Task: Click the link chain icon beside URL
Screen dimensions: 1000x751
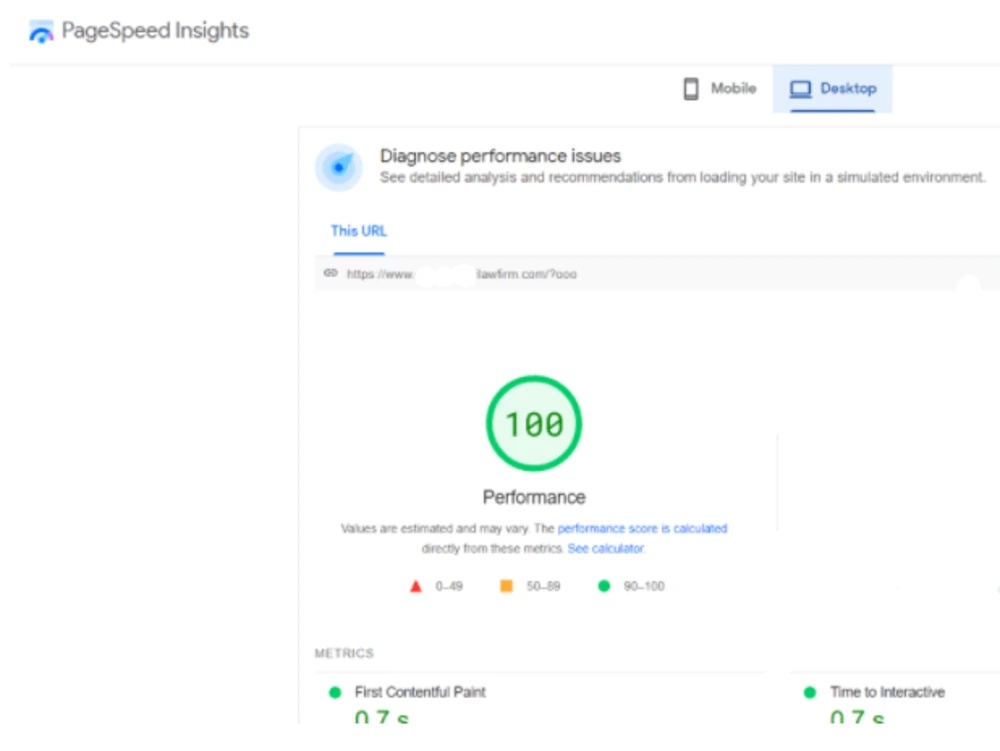Action: tap(330, 273)
